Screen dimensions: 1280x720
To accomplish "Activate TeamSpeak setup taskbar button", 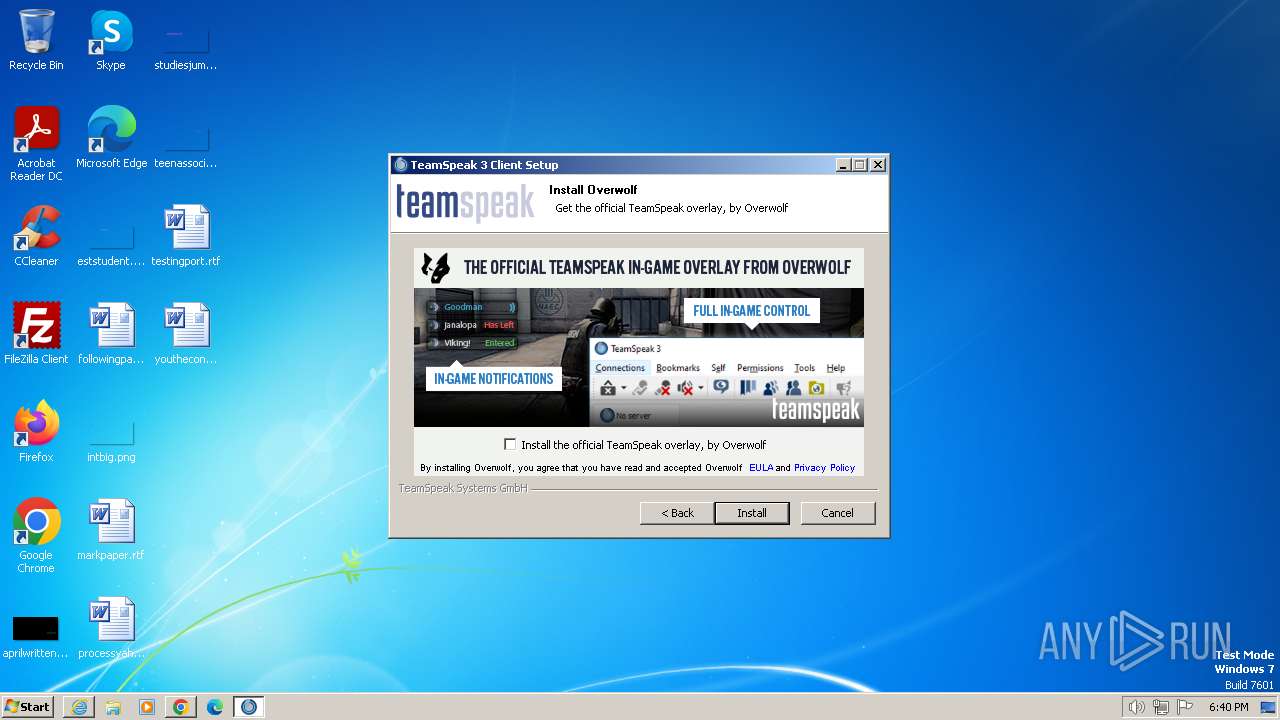I will (x=249, y=706).
